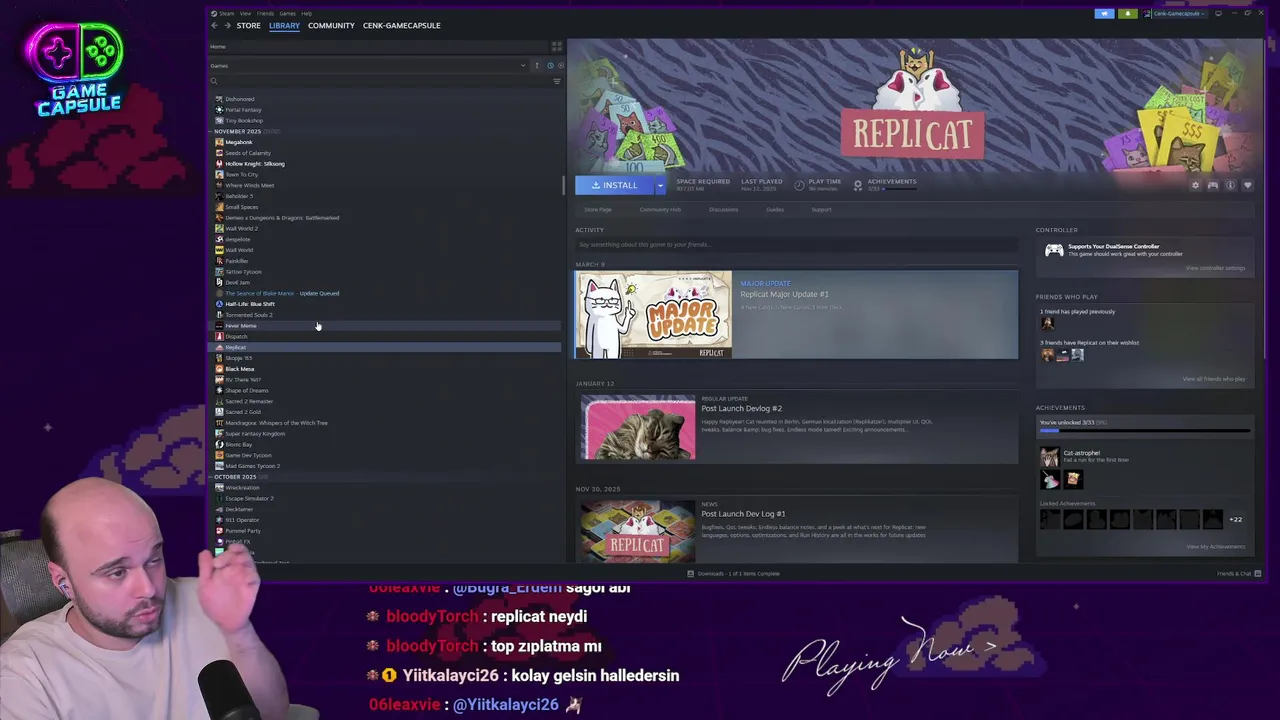This screenshot has width=1280, height=720.
Task: Click the detail page scrollbar on right
Action: pos(1265,200)
